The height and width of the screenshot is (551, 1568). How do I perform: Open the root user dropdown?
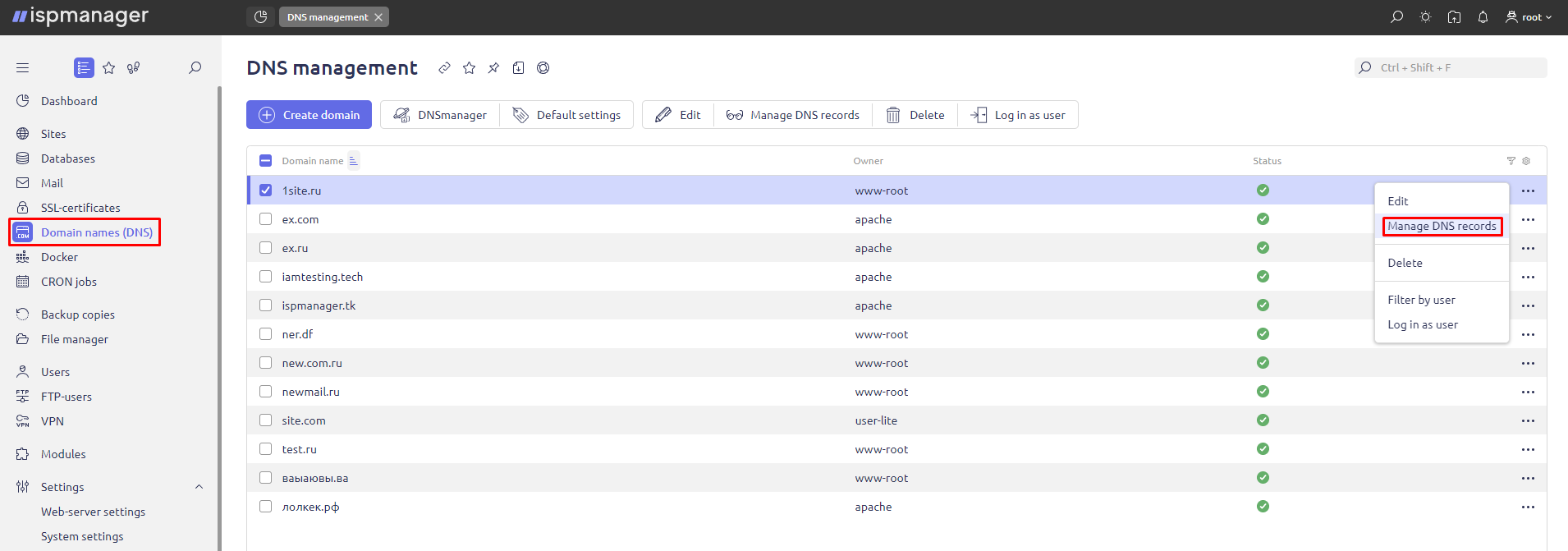click(1529, 17)
